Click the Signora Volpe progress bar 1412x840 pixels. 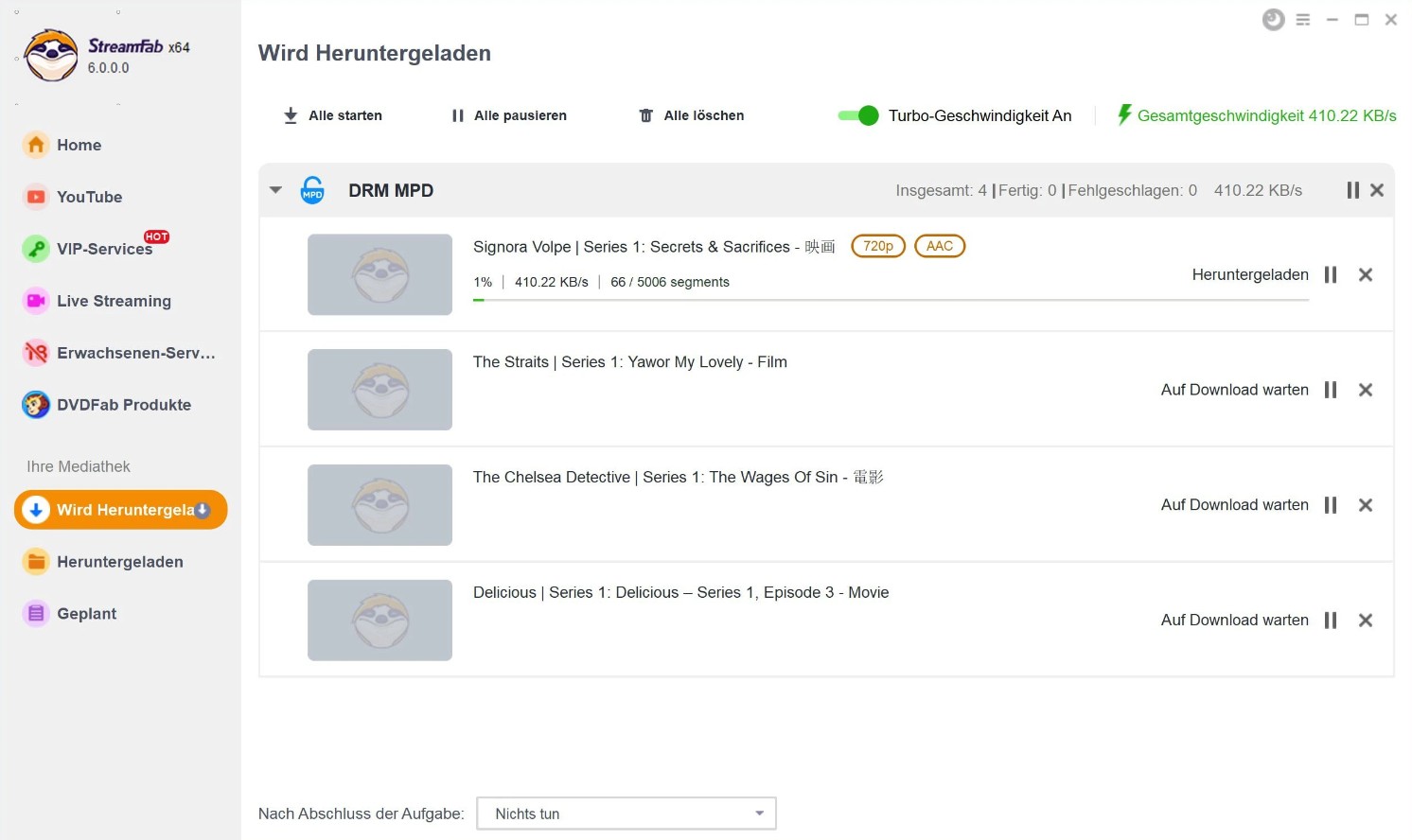coord(891,300)
